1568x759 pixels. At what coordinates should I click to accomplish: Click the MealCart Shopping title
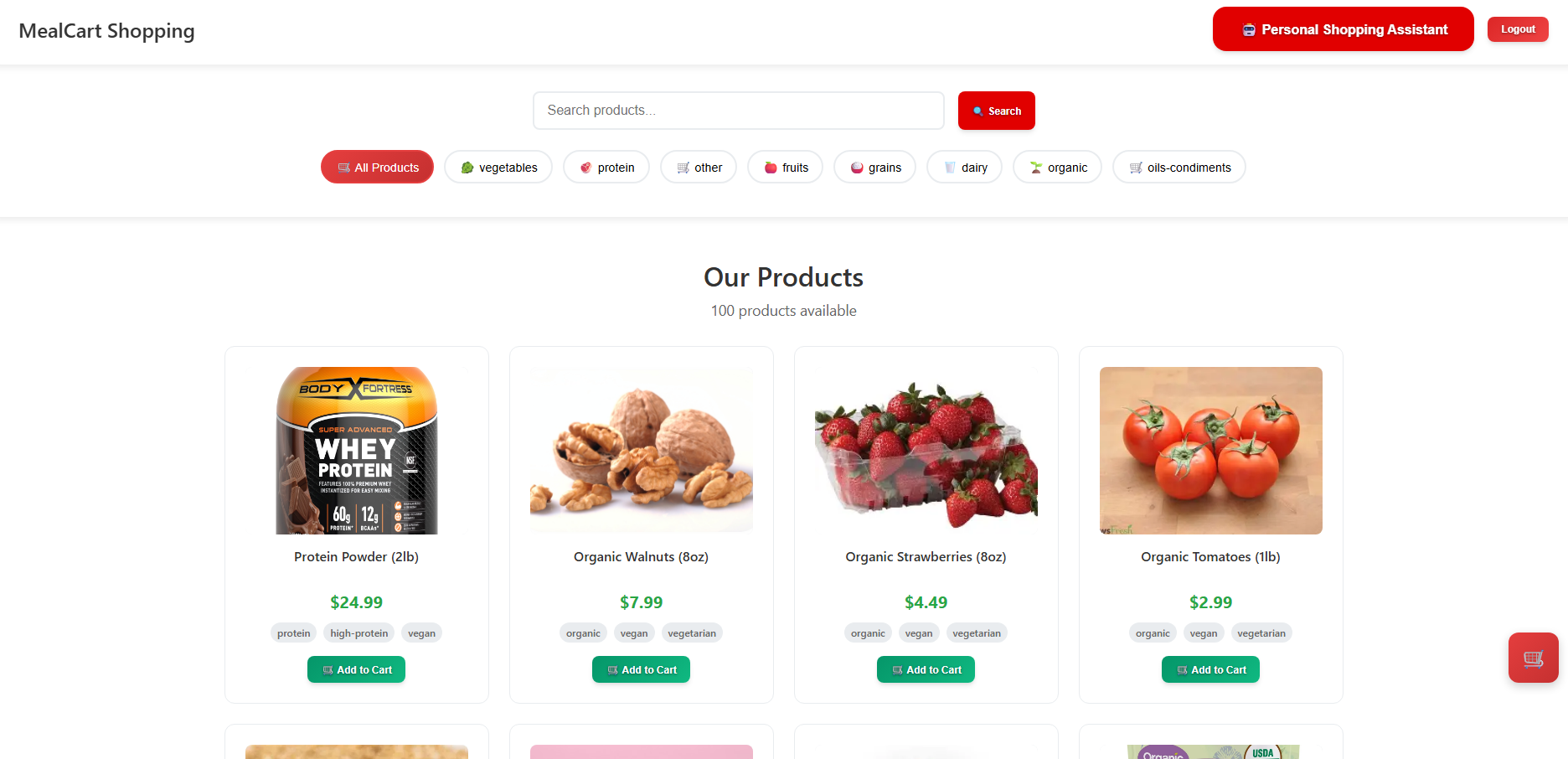[106, 31]
